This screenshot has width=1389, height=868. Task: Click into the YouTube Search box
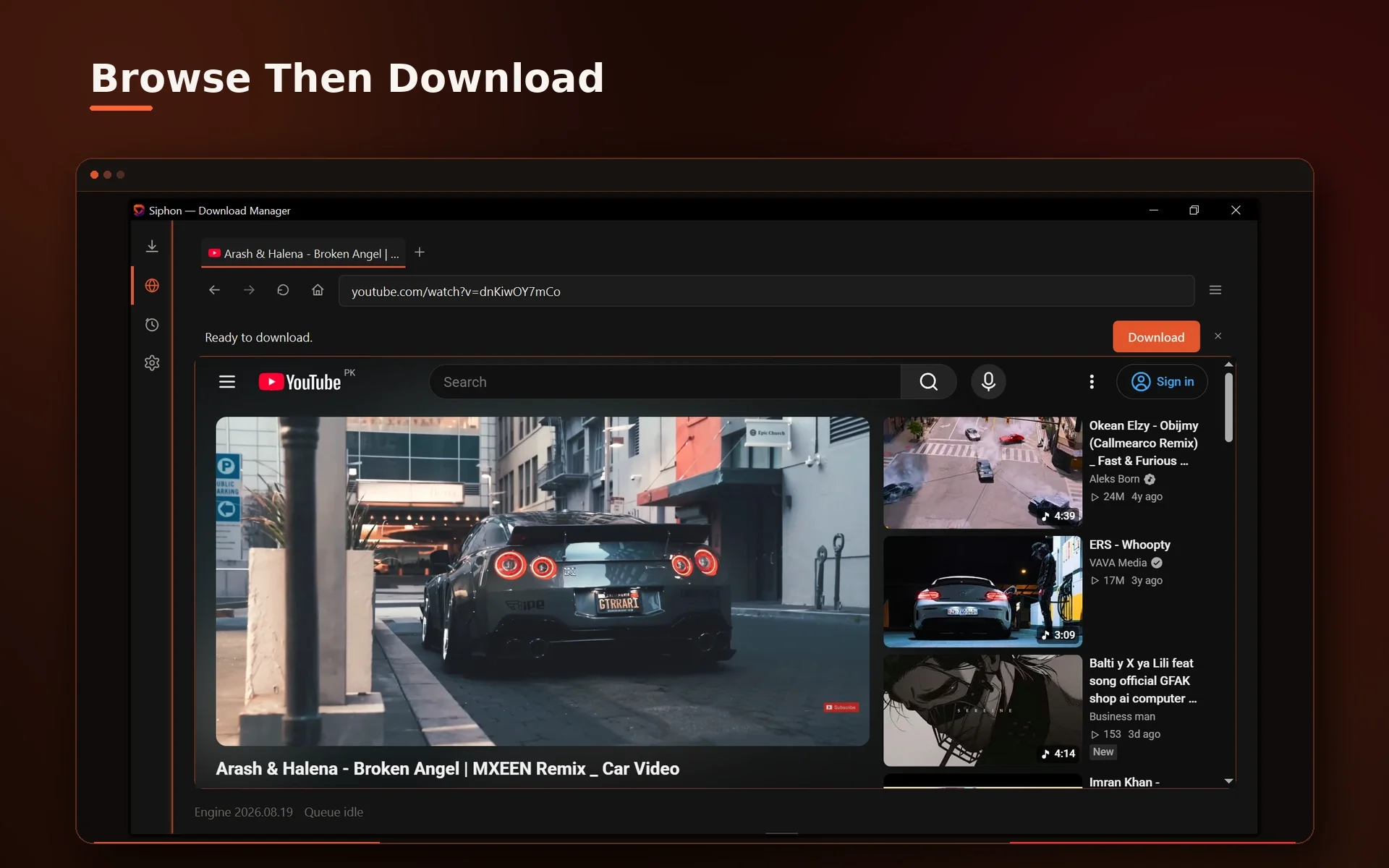665,382
